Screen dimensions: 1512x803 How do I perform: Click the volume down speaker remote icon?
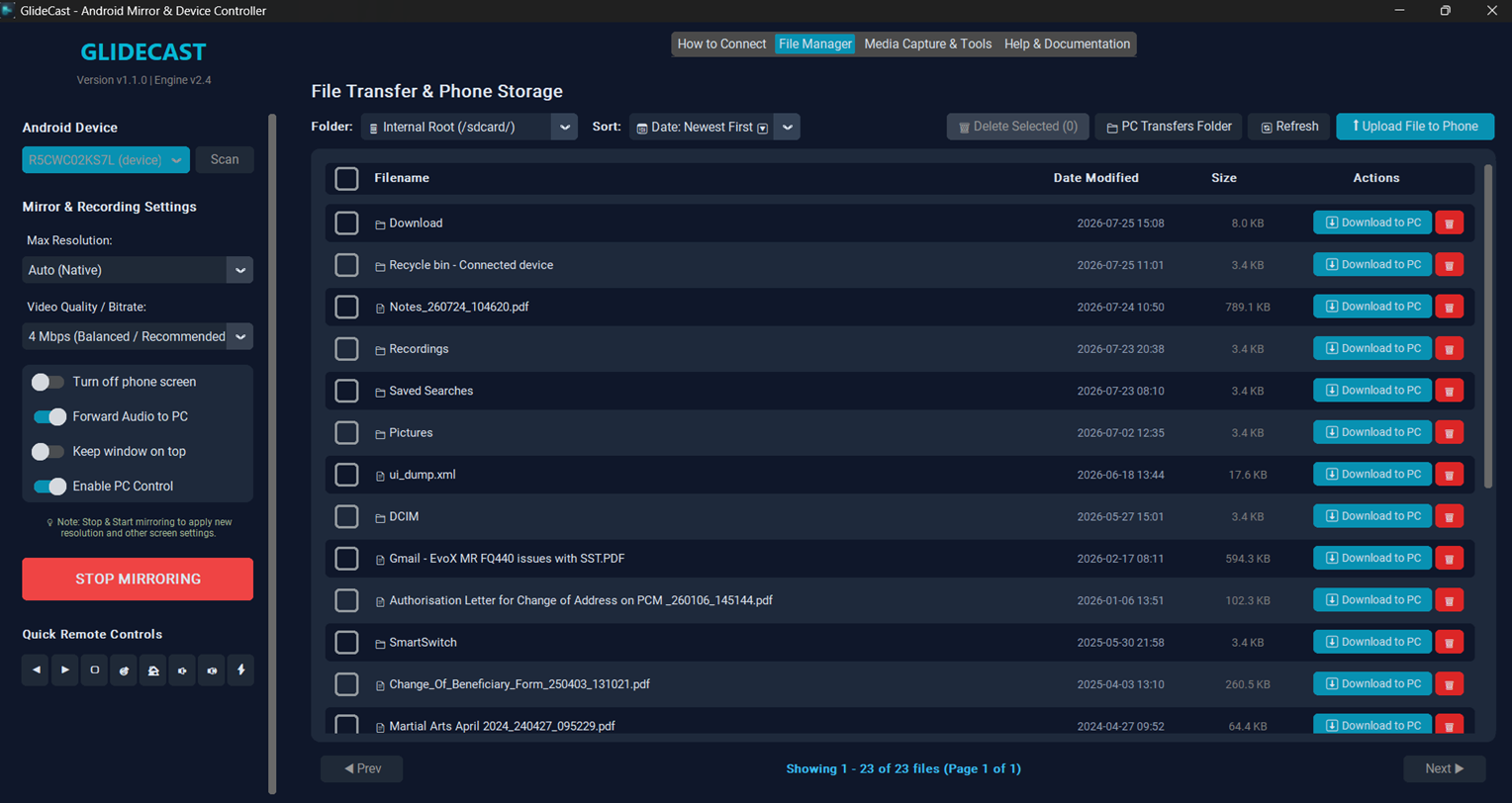[182, 669]
